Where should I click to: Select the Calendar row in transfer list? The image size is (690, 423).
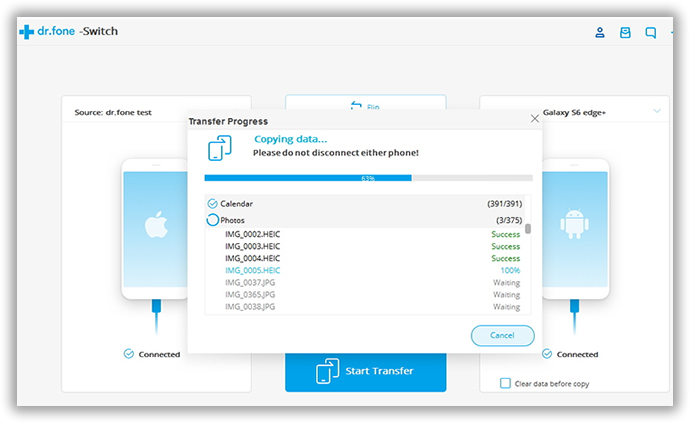coord(365,203)
